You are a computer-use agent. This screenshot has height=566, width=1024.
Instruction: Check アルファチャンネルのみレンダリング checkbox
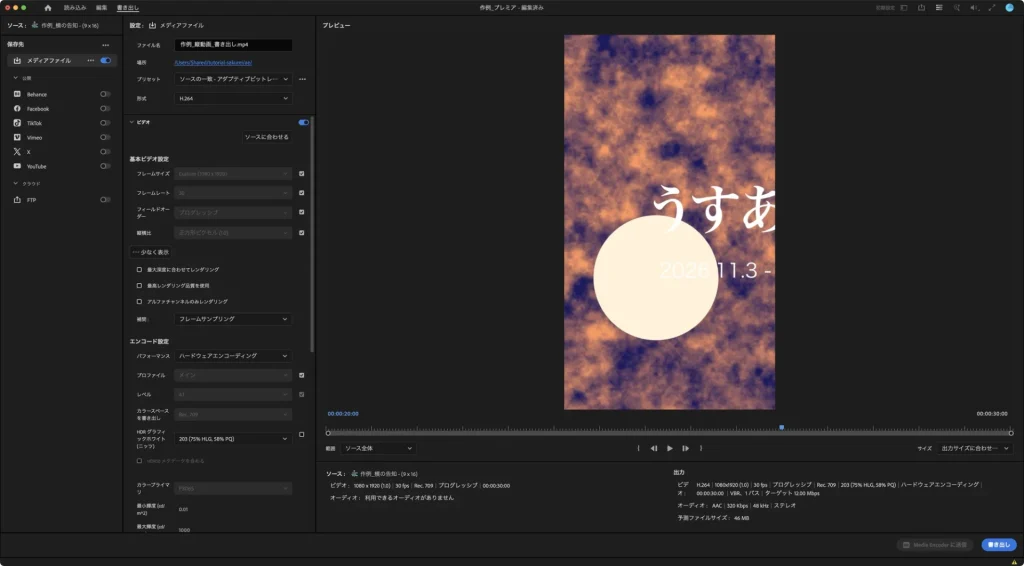click(139, 302)
